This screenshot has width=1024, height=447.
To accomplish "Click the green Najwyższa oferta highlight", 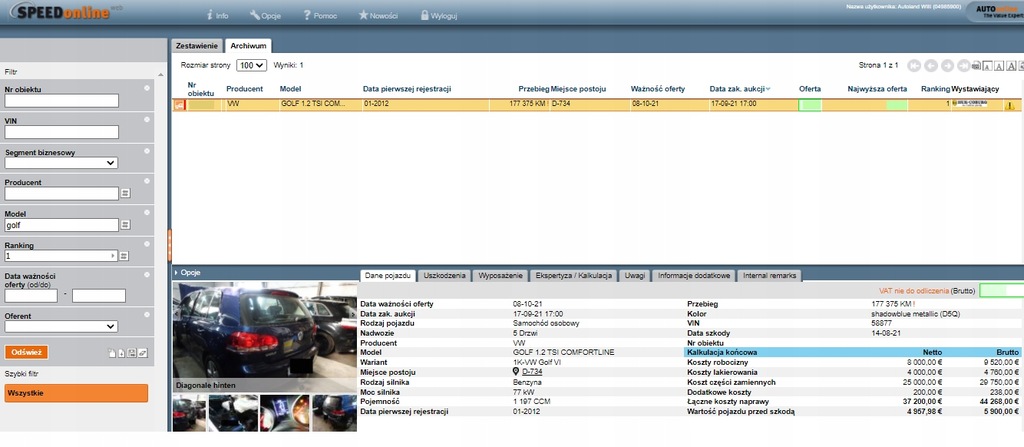I will (x=897, y=105).
